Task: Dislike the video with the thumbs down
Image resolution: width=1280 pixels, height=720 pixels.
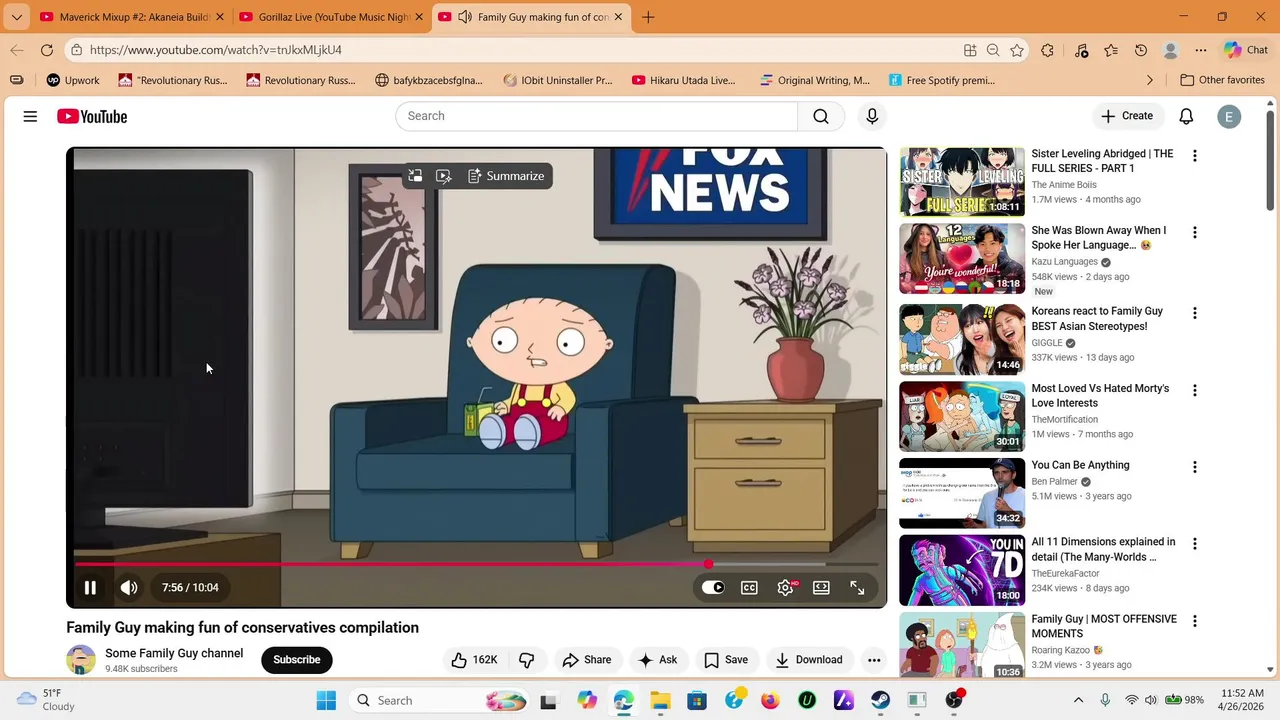Action: 526,660
